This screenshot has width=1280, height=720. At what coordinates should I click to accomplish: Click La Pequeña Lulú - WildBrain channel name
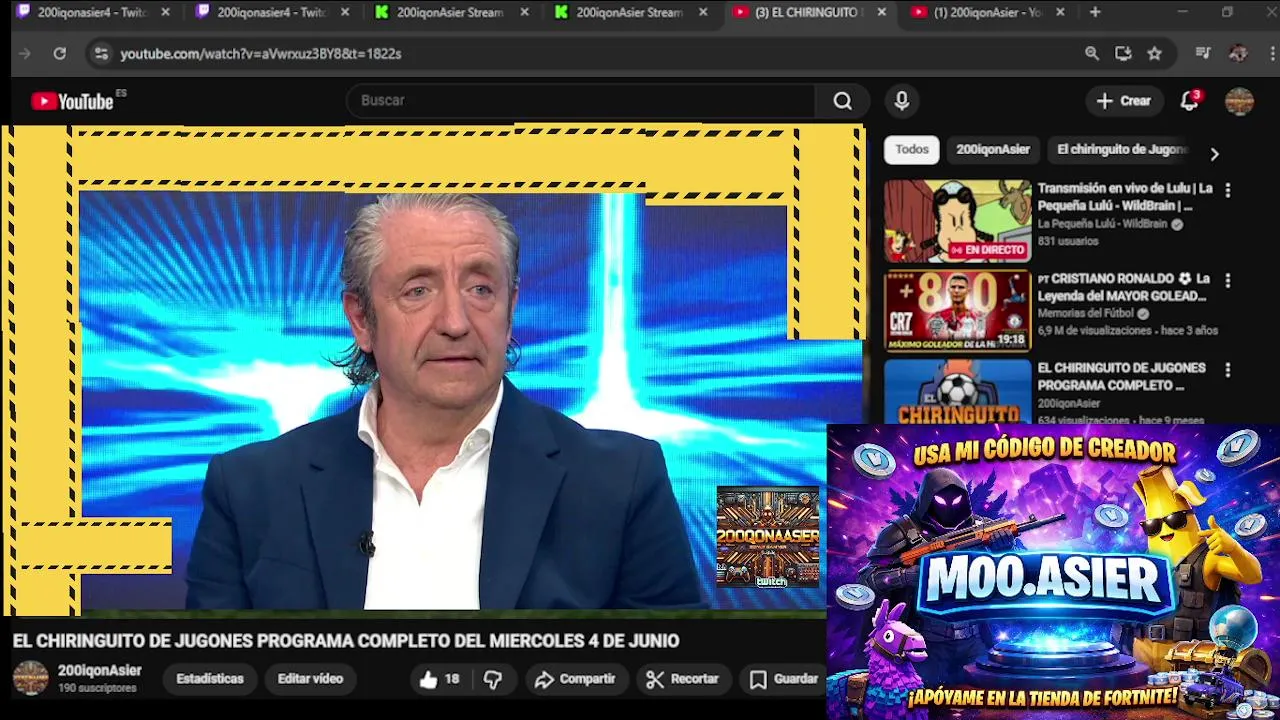click(1102, 225)
